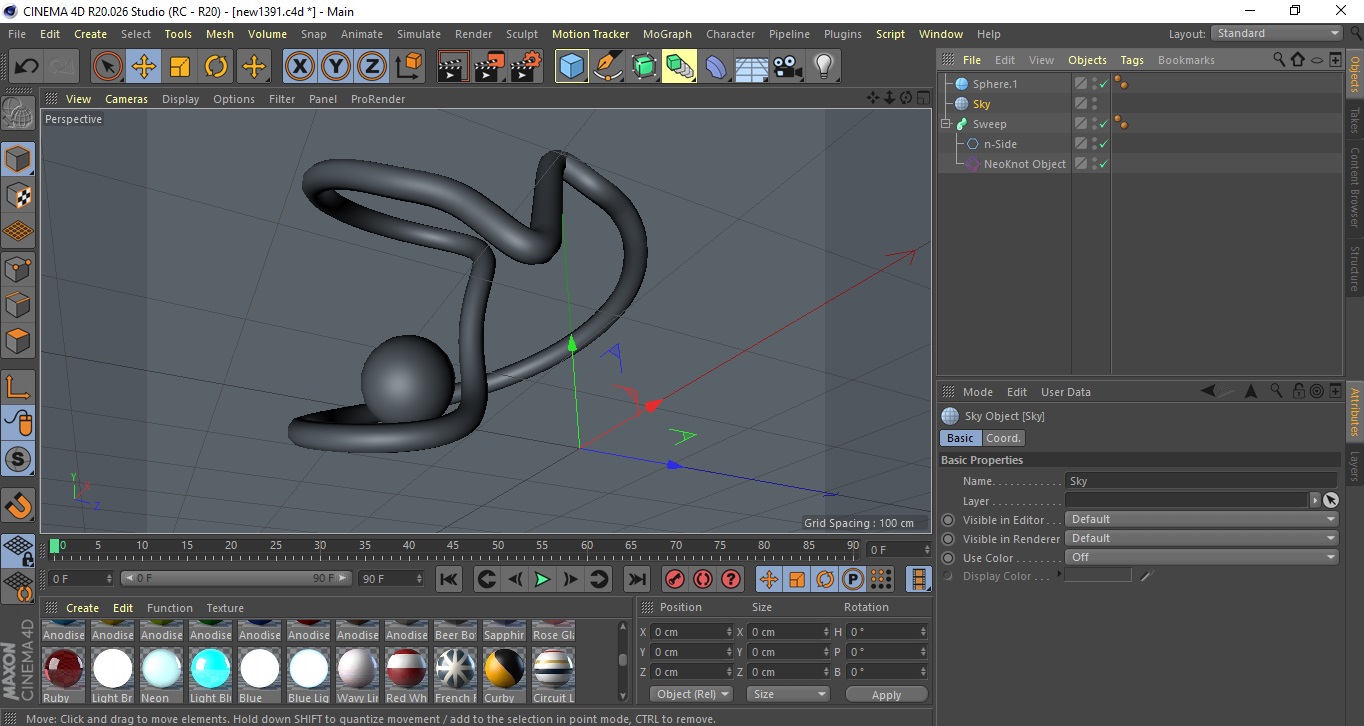Toggle Sky object visibility dots

(1094, 104)
